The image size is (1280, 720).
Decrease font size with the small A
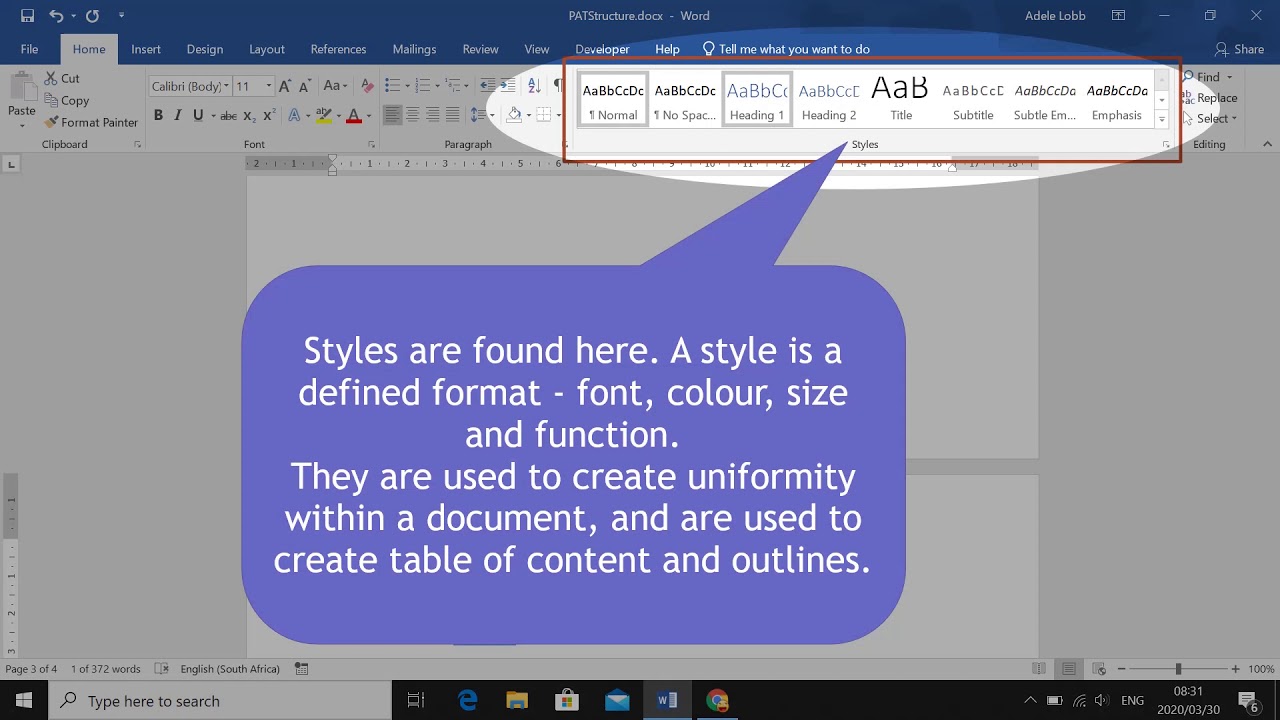tap(307, 87)
